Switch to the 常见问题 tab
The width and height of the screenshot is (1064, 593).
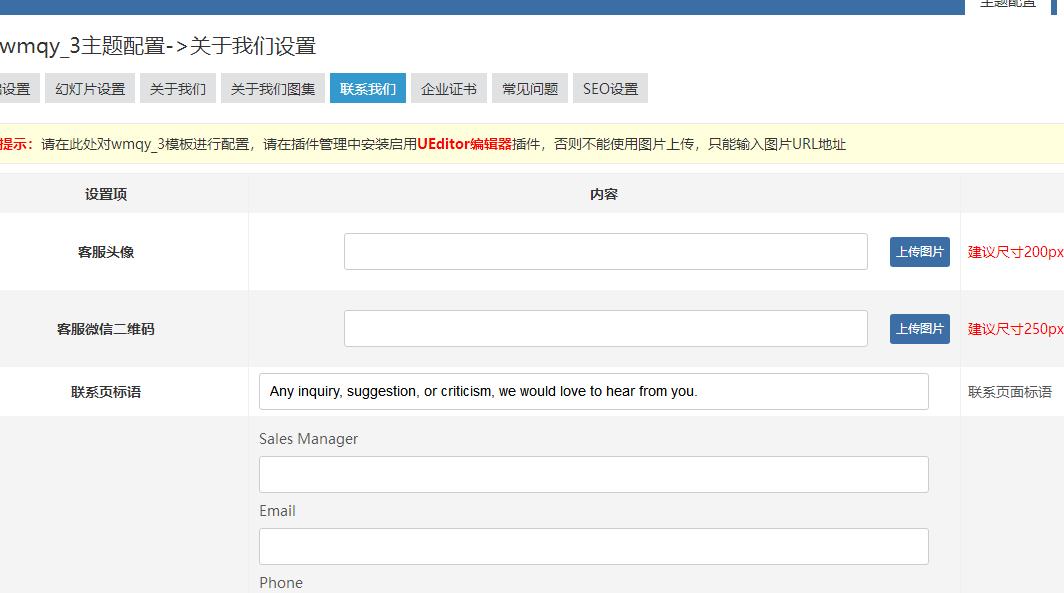(x=528, y=88)
